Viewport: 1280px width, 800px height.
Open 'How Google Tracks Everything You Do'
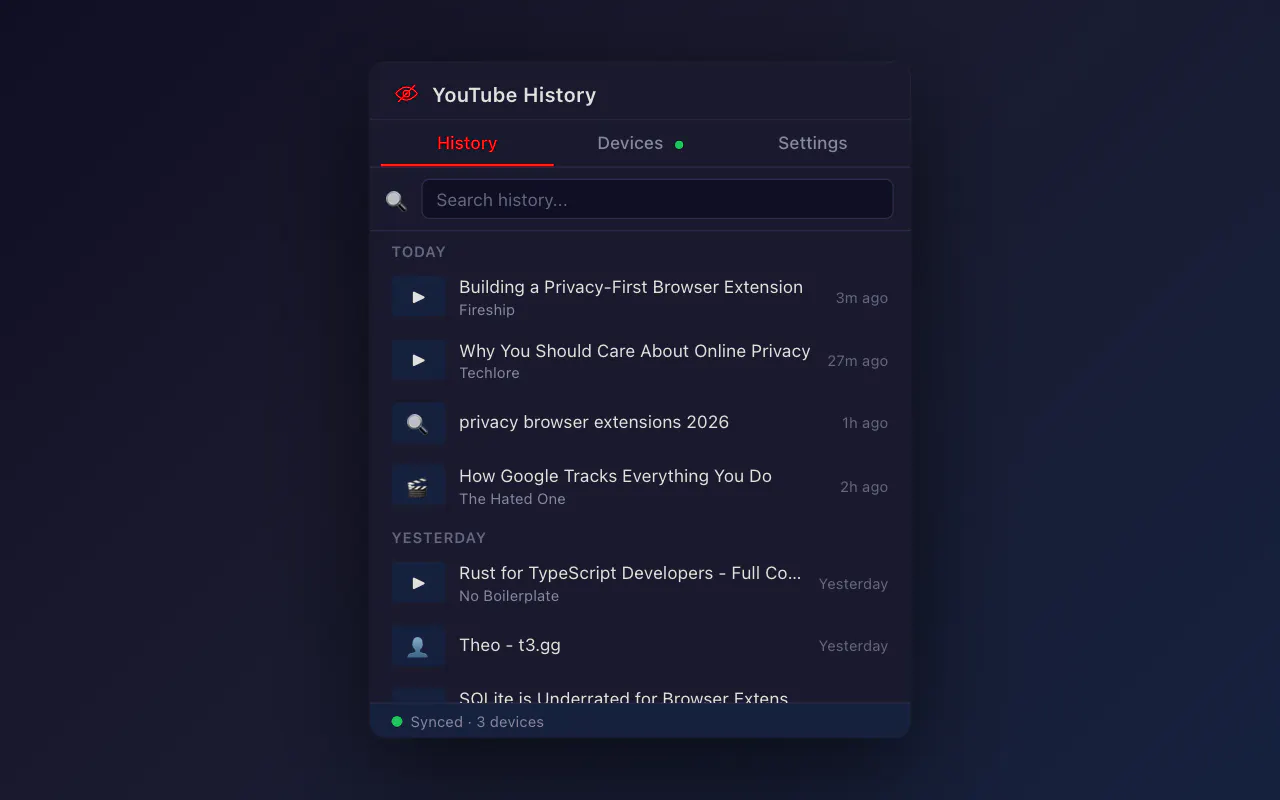tap(640, 486)
